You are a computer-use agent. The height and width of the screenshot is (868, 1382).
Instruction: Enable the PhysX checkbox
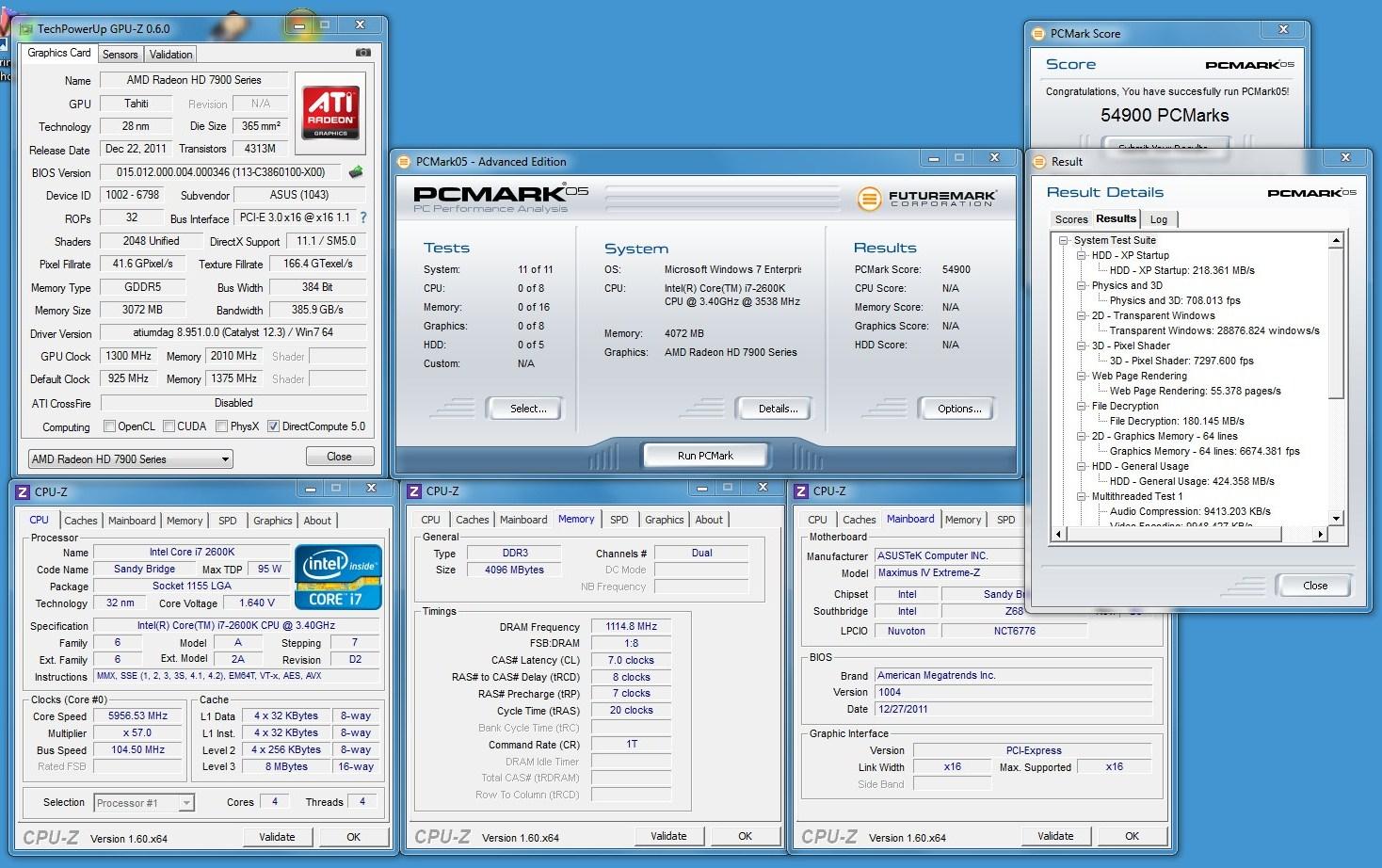pos(222,426)
